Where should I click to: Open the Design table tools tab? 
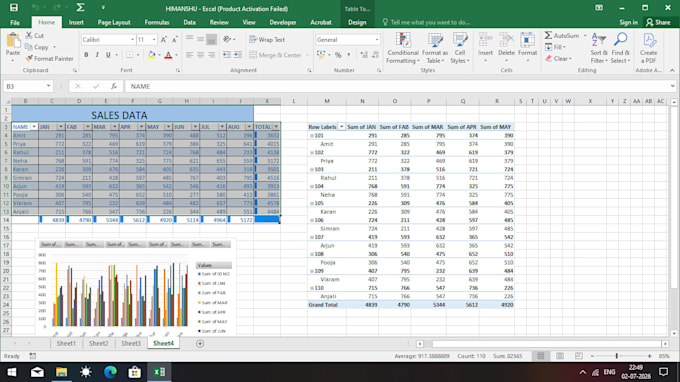[x=357, y=23]
